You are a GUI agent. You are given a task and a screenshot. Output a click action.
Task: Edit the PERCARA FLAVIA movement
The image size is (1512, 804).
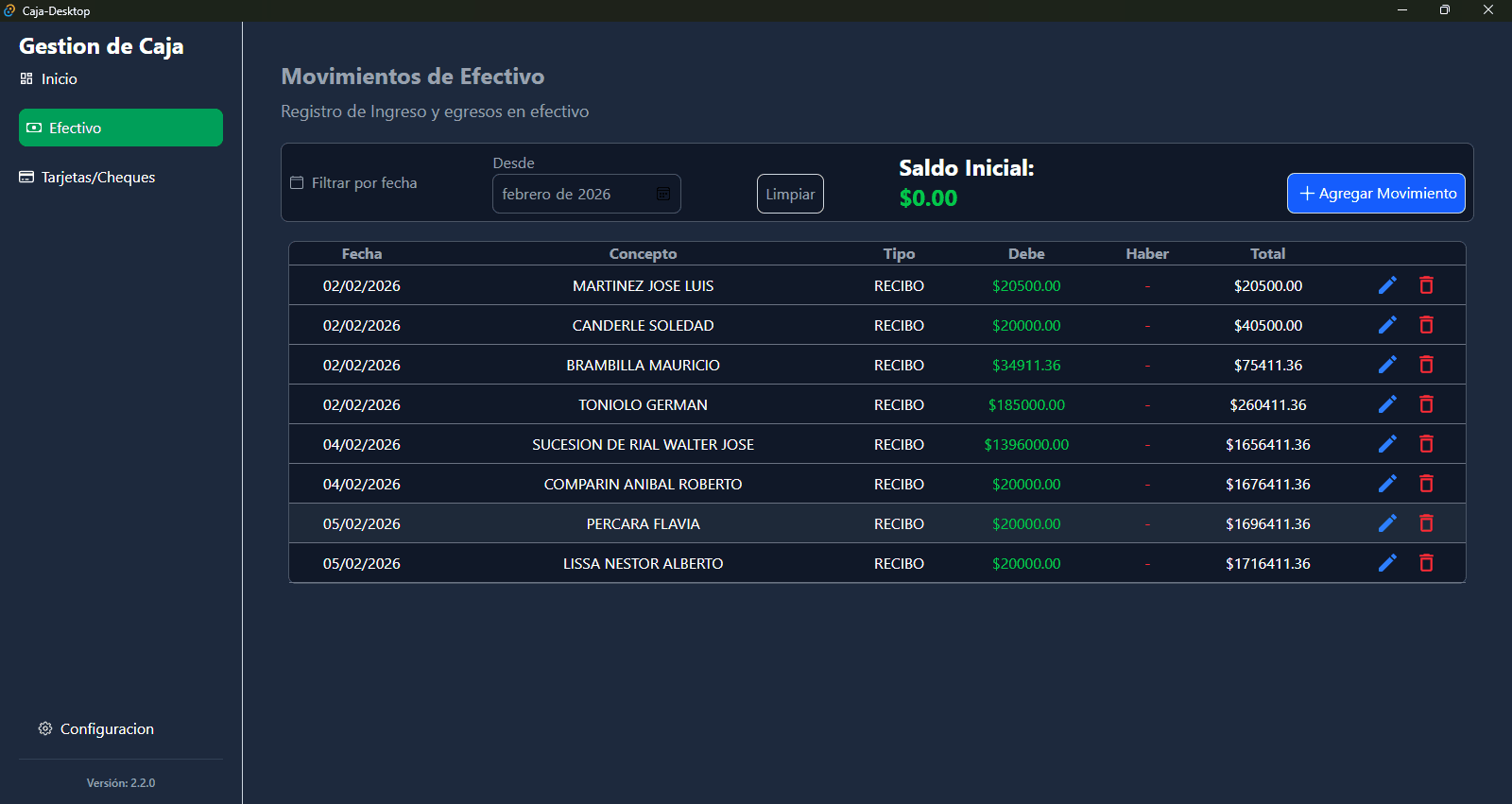(1387, 523)
